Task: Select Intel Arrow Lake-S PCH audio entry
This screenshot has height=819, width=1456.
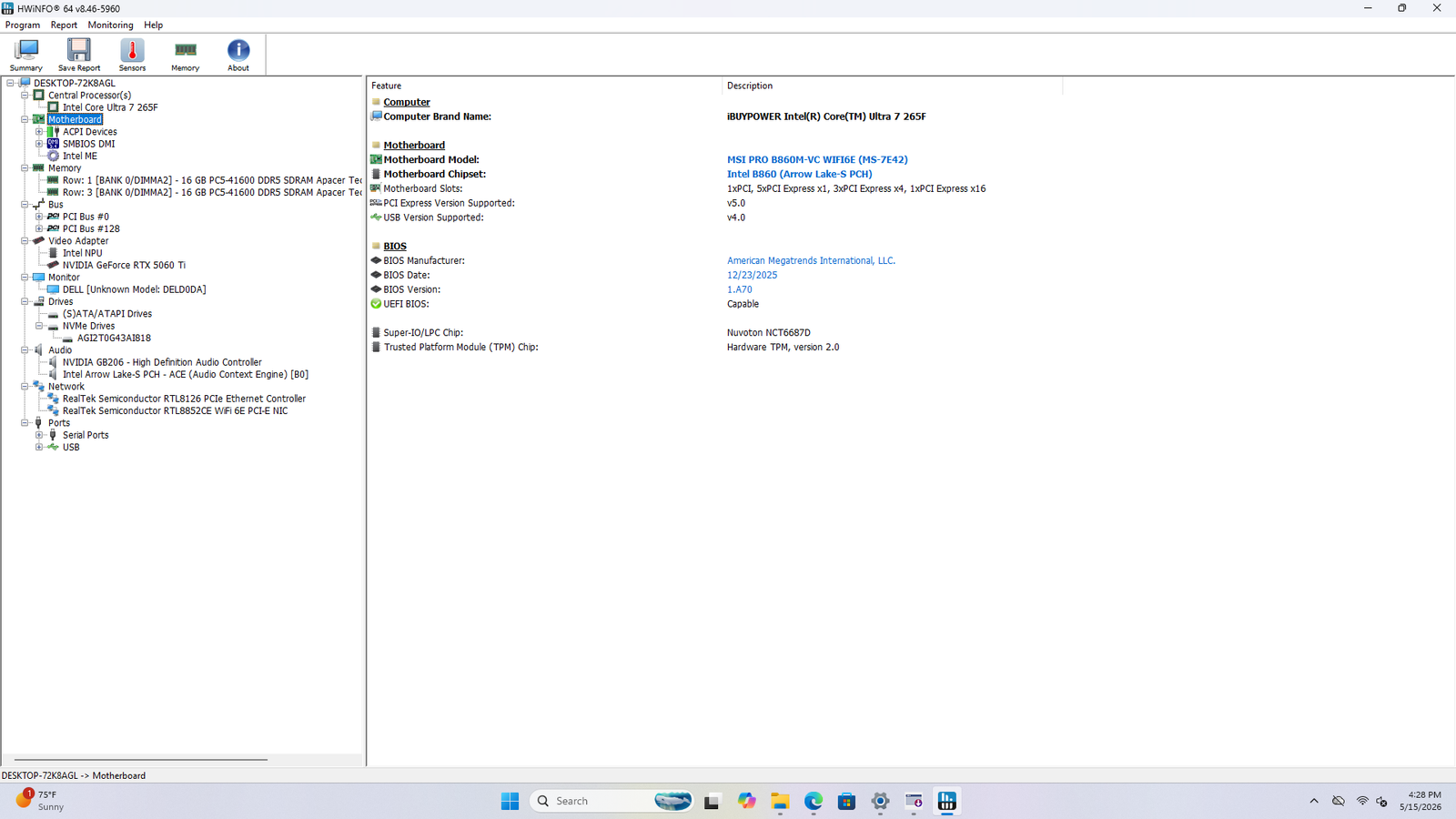Action: coord(186,374)
